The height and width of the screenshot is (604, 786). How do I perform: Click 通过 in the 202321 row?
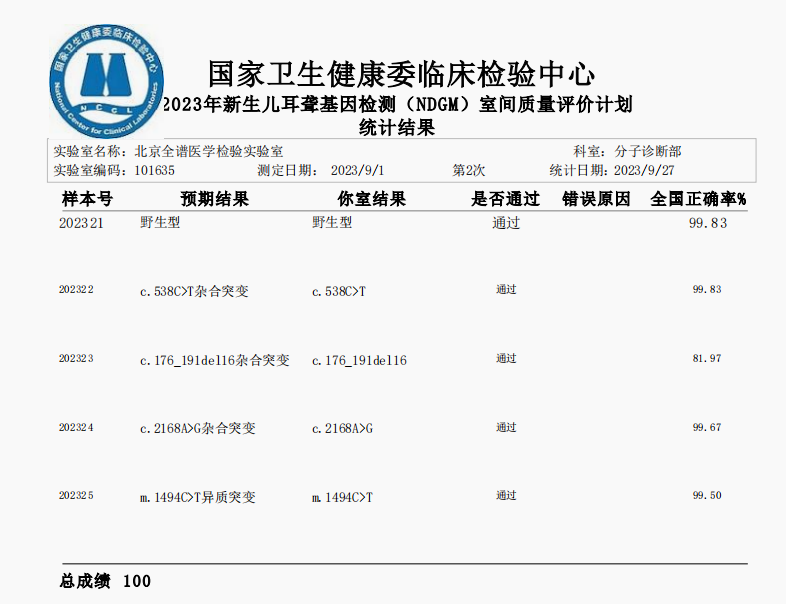[506, 223]
